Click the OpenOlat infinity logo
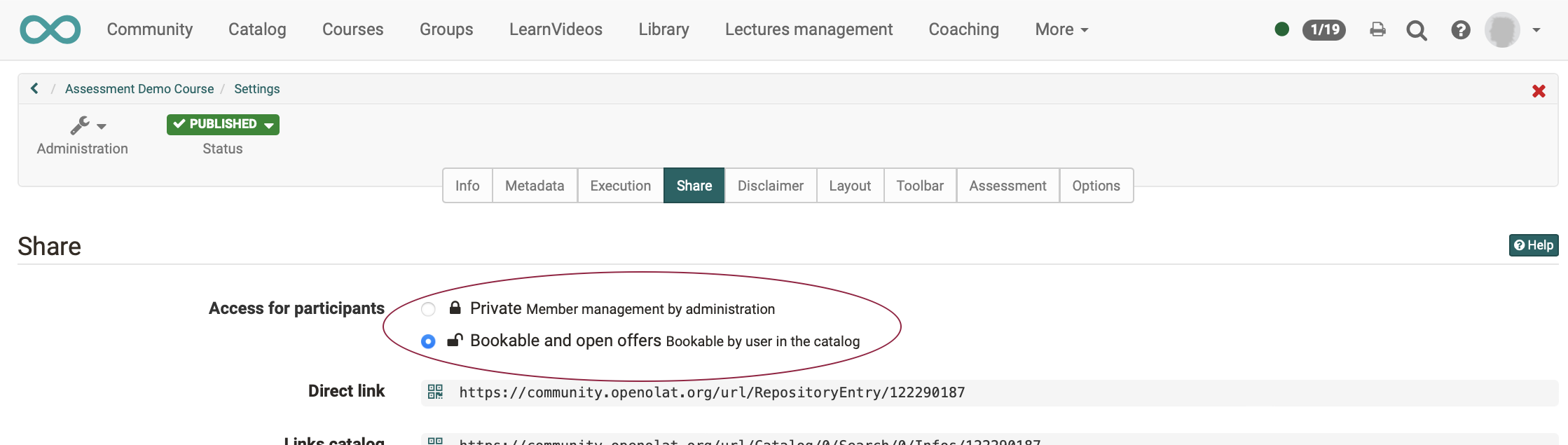This screenshot has width=1568, height=445. point(50,29)
